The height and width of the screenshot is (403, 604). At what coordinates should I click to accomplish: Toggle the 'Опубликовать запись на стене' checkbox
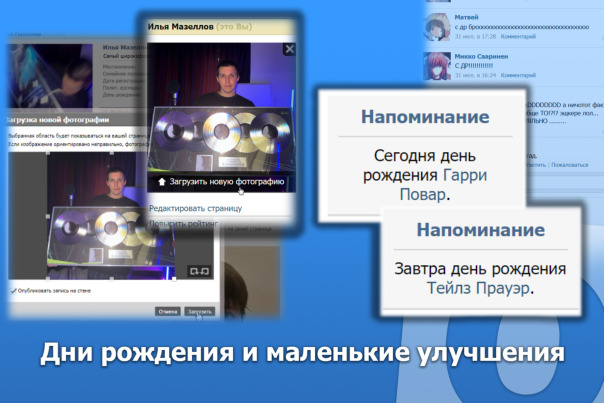coord(13,291)
